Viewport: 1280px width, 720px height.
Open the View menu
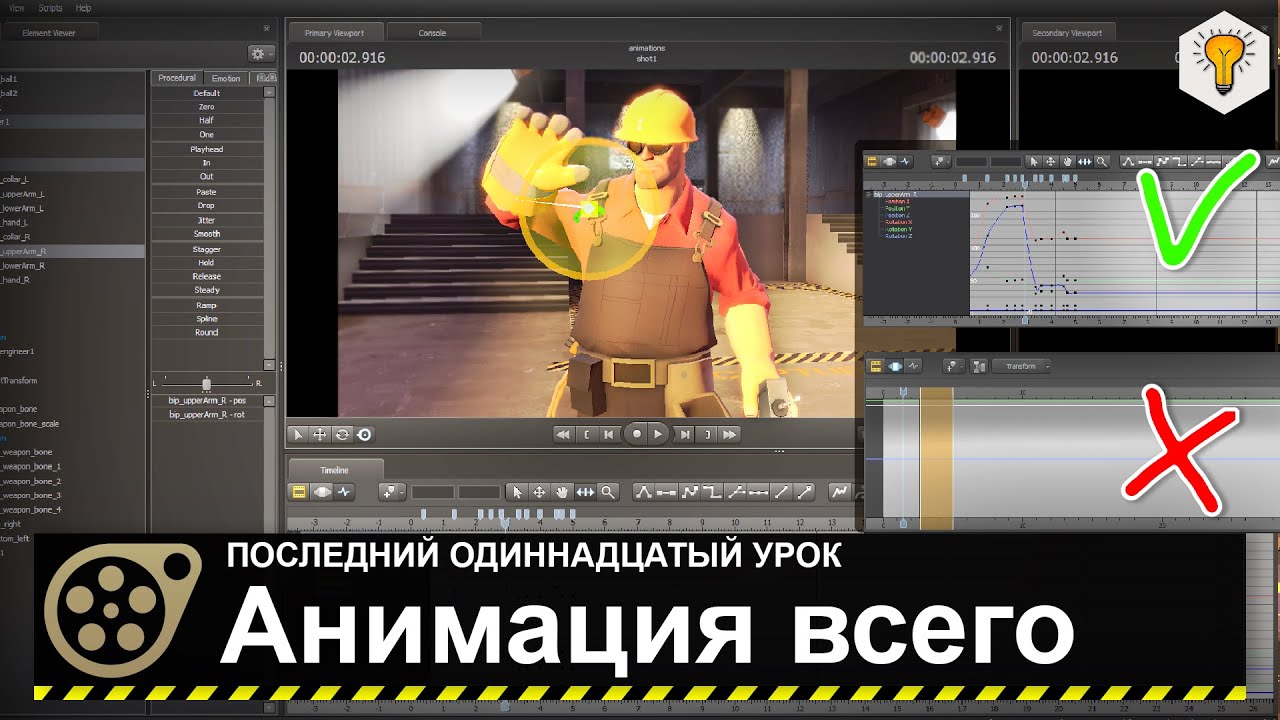tap(16, 7)
